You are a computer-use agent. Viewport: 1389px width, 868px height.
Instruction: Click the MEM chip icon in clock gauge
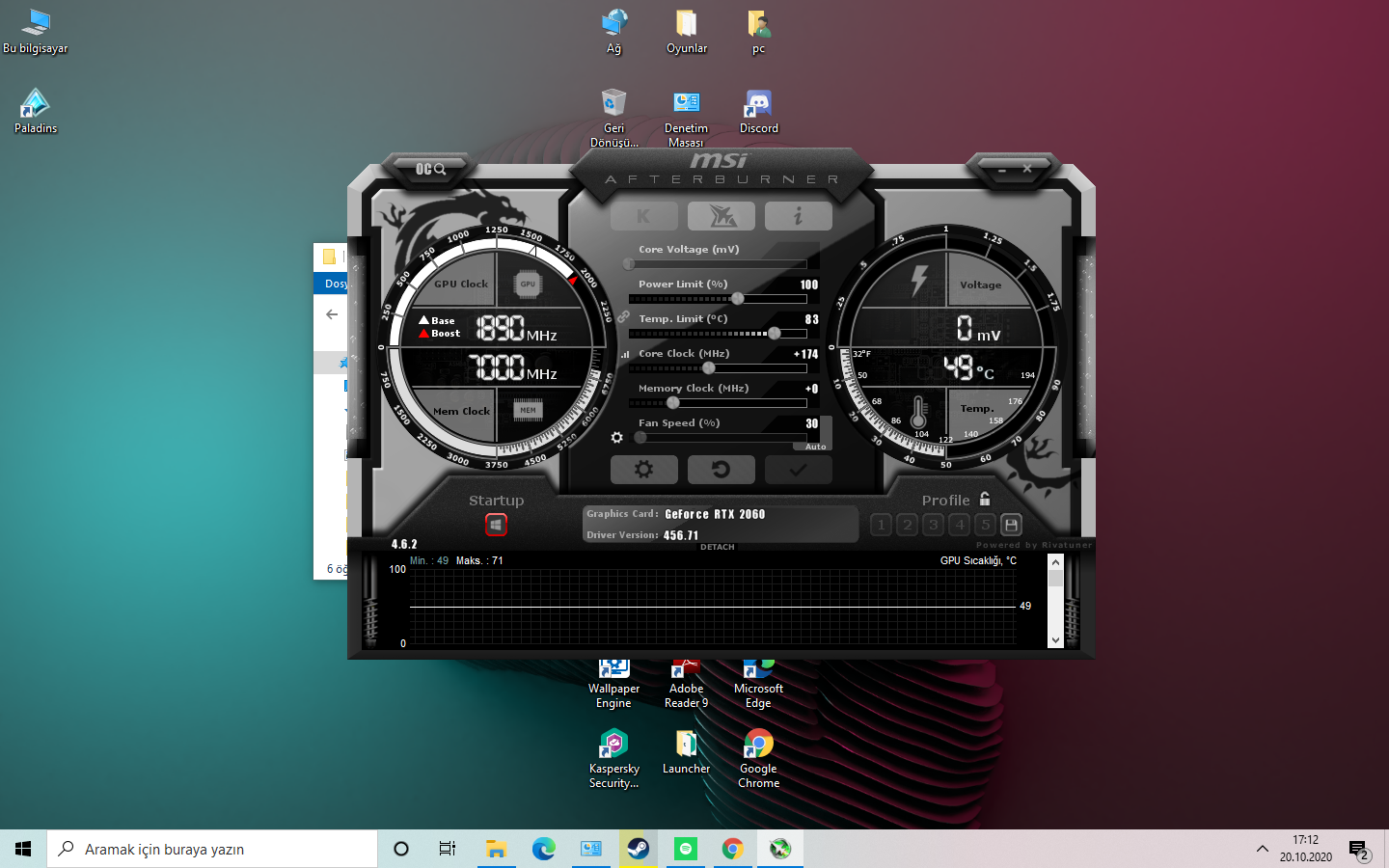click(528, 410)
